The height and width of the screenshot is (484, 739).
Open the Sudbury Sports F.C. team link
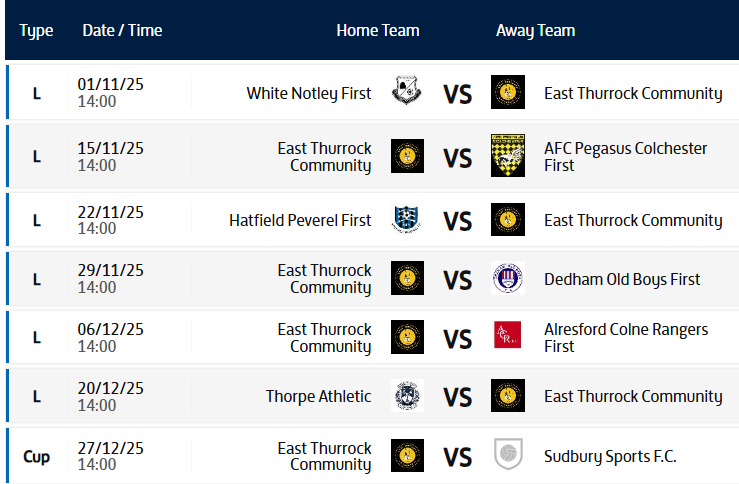pos(610,456)
